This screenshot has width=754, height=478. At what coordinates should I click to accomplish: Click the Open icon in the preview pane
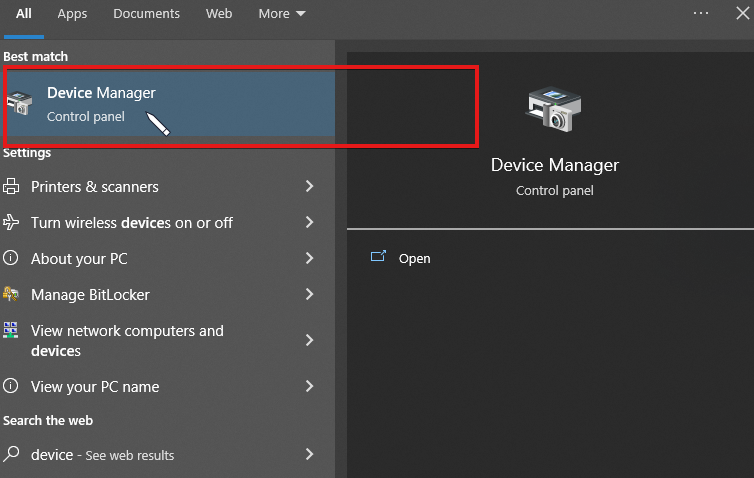tap(378, 257)
